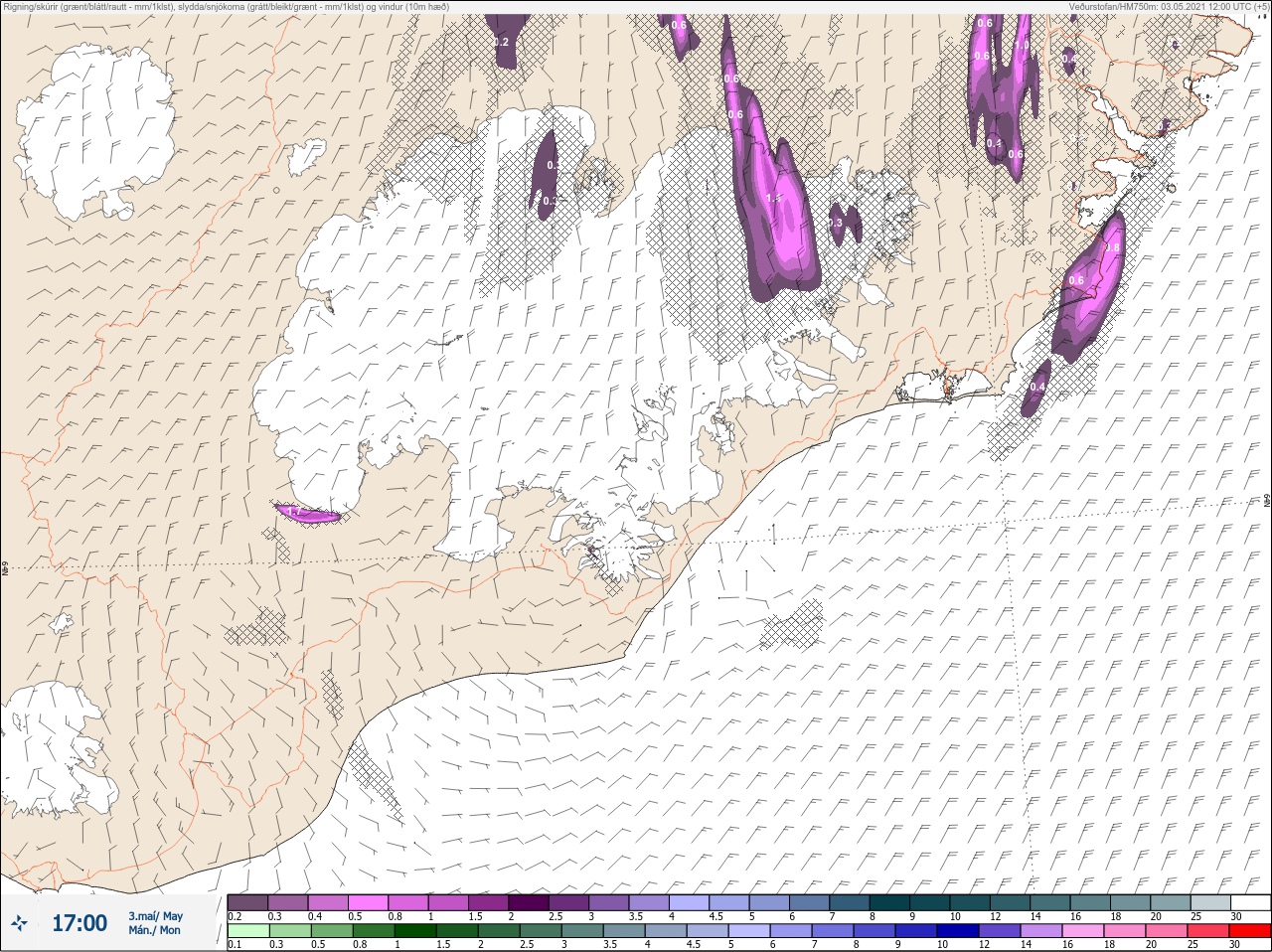The image size is (1272, 952).
Task: Click the '0.2' precipitation label at top
Action: 501,42
